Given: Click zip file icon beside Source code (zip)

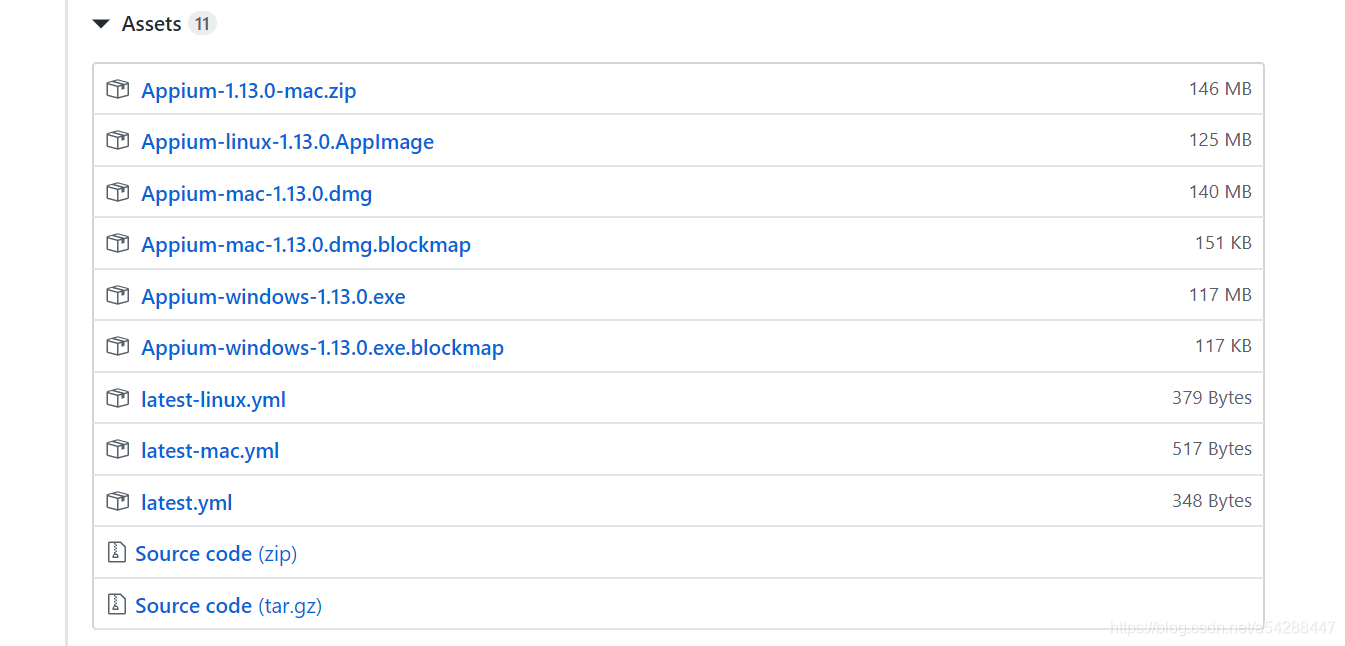Looking at the screenshot, I should (117, 553).
